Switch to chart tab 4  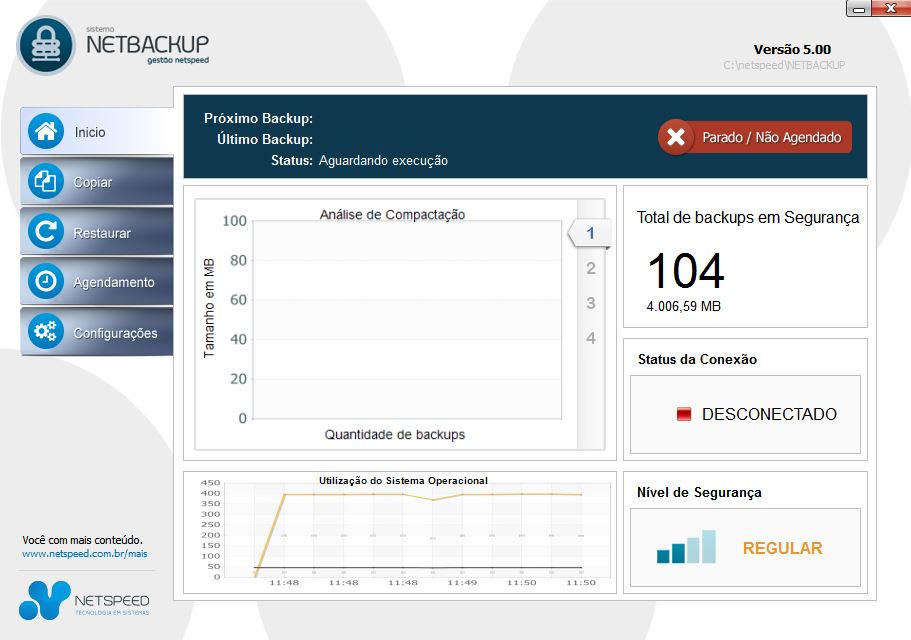coord(591,338)
